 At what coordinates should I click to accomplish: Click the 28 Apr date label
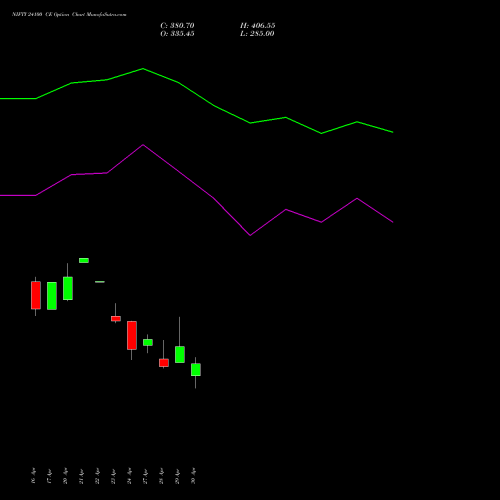pos(161,476)
